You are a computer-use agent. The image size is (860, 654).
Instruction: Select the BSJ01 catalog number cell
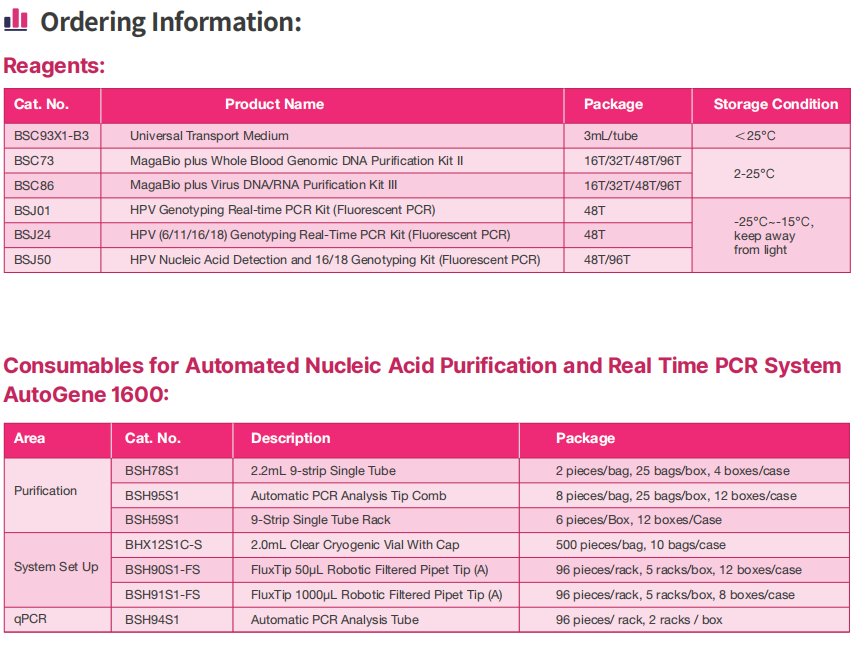(32, 210)
